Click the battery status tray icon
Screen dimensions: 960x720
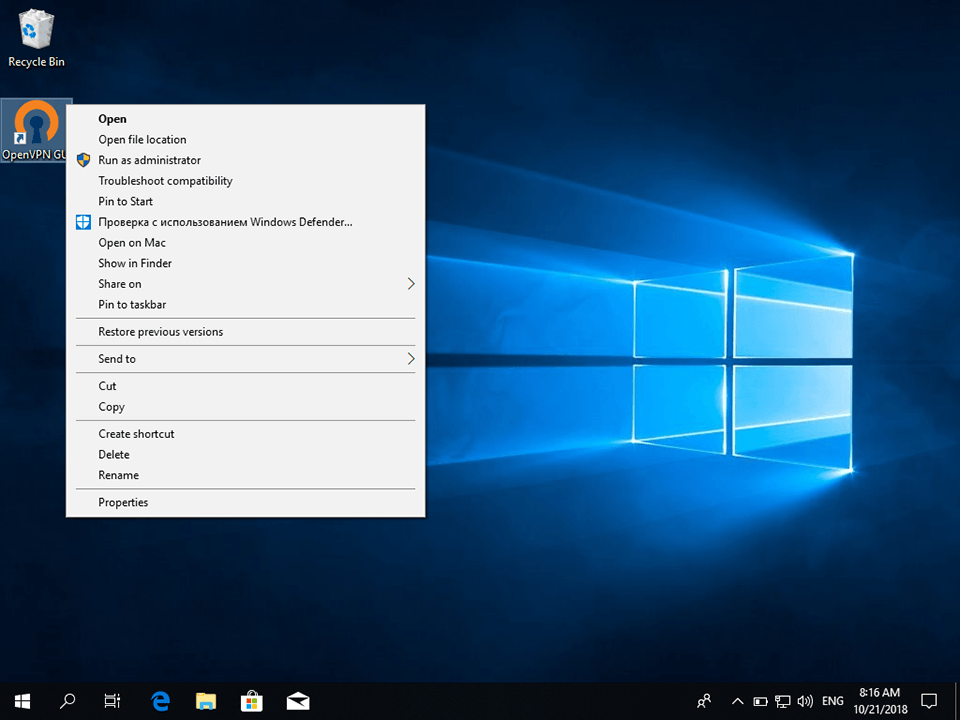[x=760, y=701]
